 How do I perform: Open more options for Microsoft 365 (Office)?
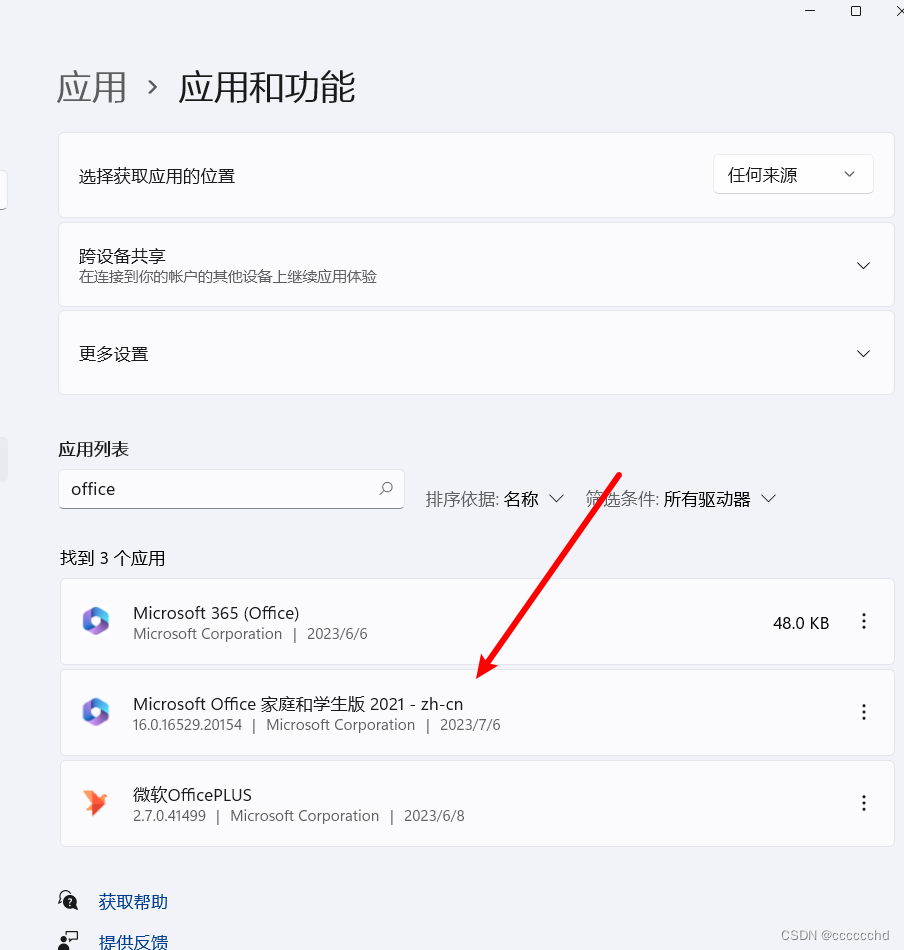864,621
